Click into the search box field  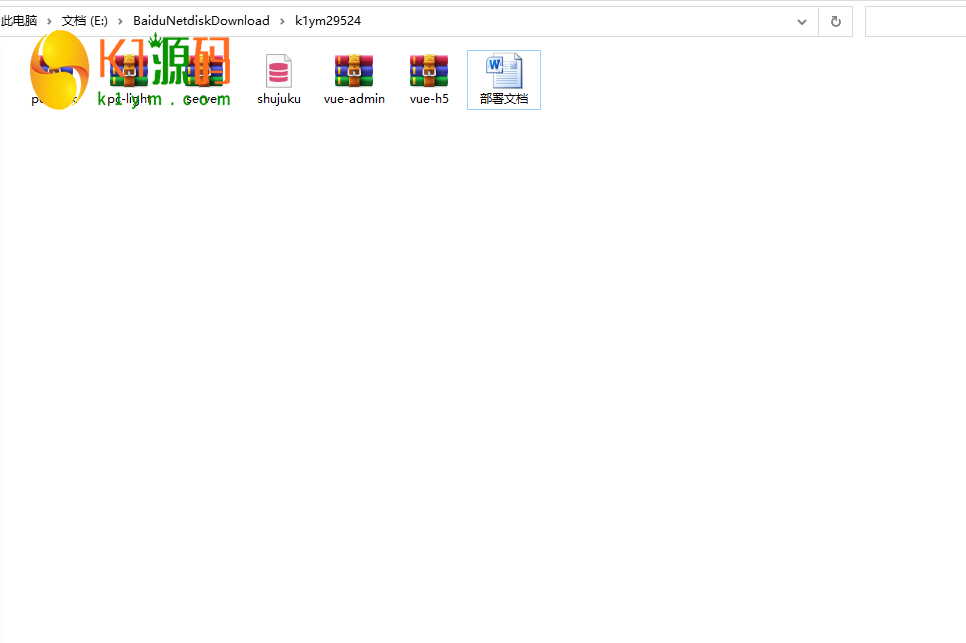click(x=915, y=22)
